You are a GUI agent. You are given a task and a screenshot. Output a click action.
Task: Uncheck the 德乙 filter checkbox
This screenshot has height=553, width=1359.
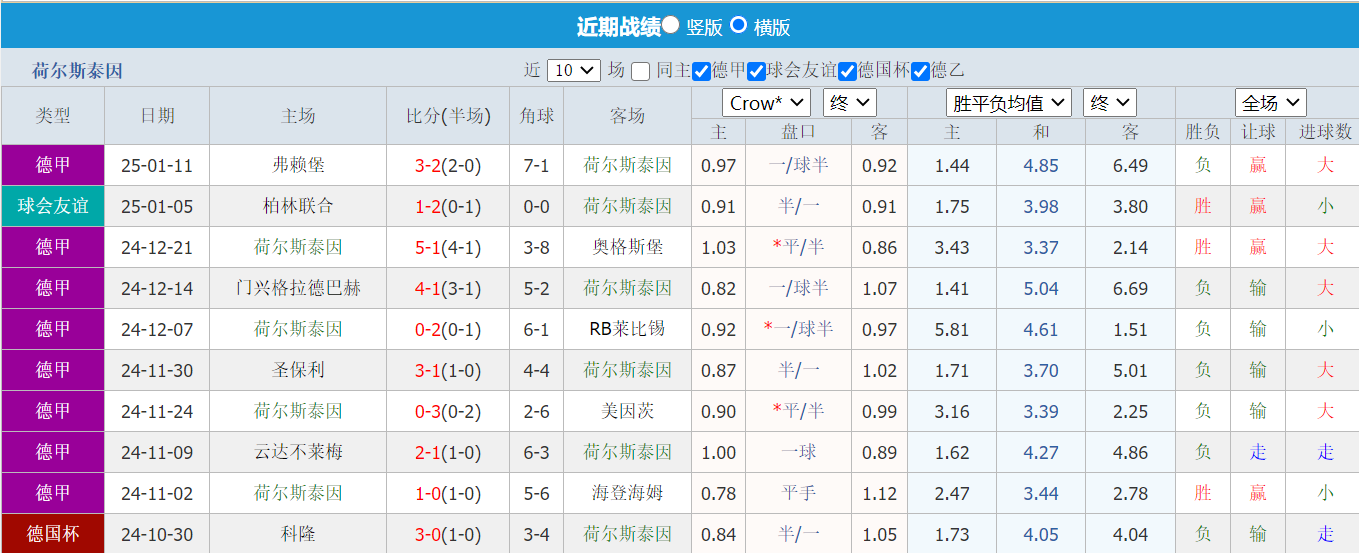(921, 71)
